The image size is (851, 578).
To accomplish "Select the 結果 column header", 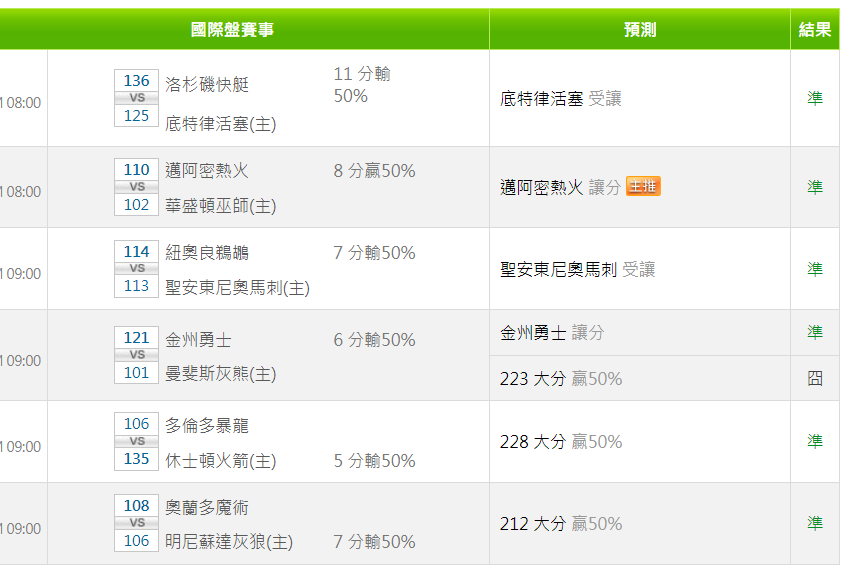I will (x=815, y=30).
